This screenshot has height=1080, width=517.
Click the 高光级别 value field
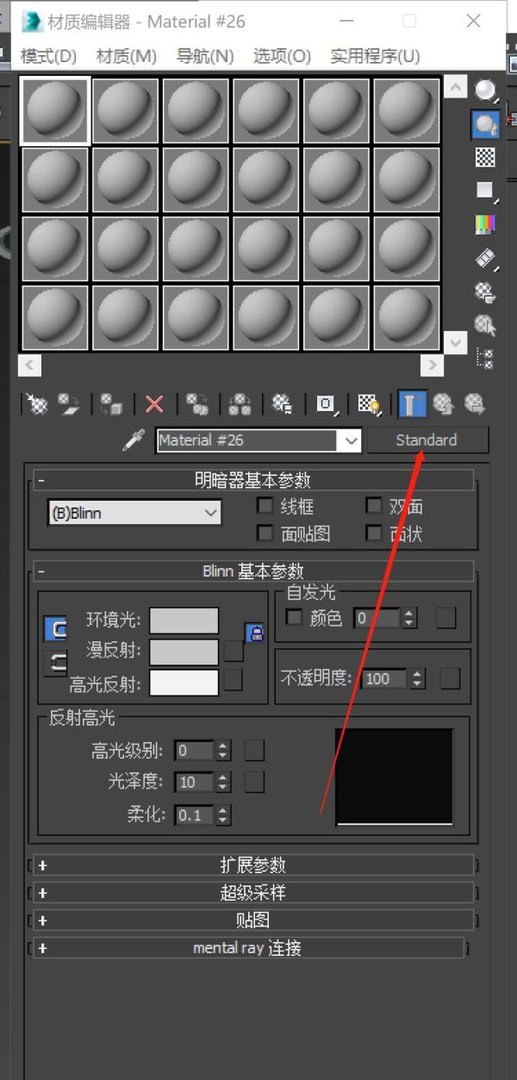(x=194, y=750)
